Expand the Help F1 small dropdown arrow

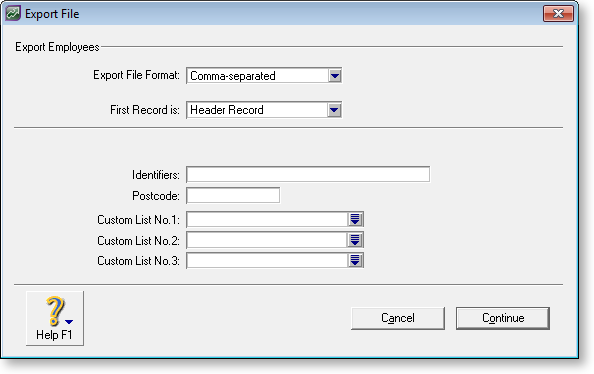(69, 322)
